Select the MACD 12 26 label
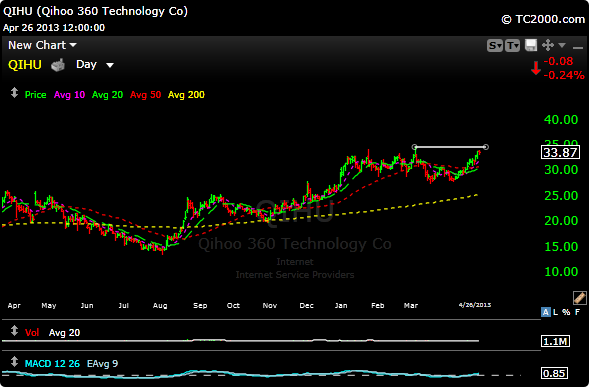This screenshot has height=387, width=589. (x=52, y=364)
